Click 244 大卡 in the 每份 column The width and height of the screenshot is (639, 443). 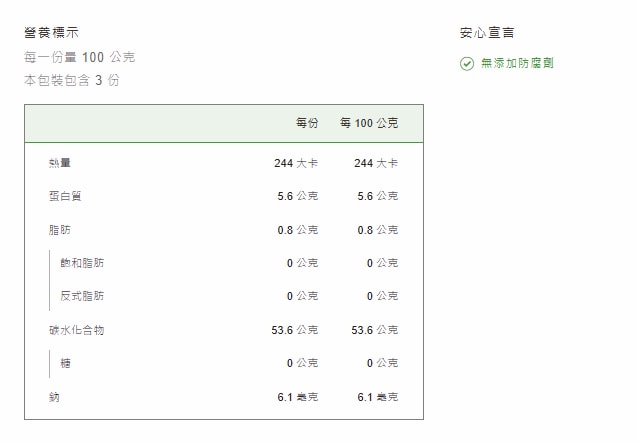click(x=295, y=163)
